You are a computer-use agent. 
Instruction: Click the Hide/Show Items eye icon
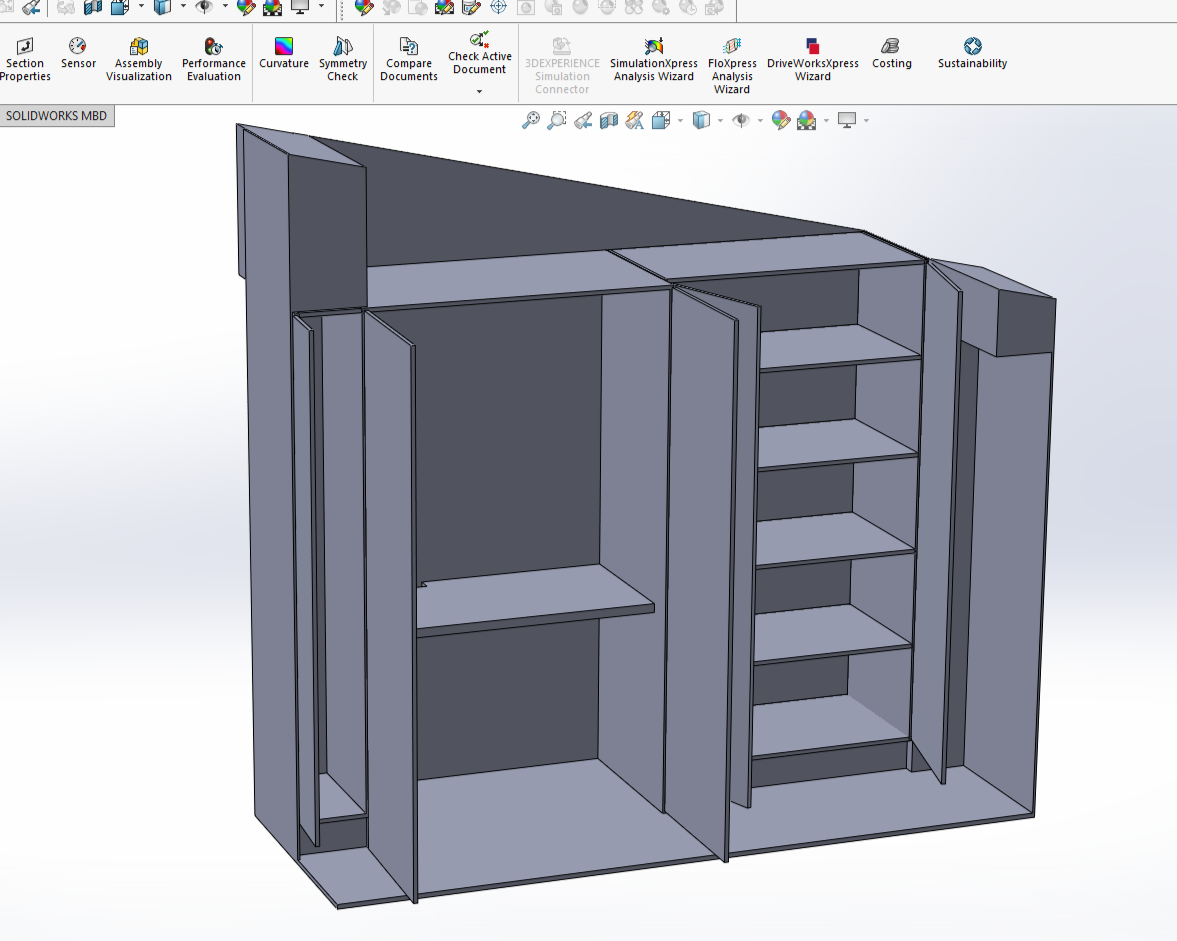click(741, 121)
